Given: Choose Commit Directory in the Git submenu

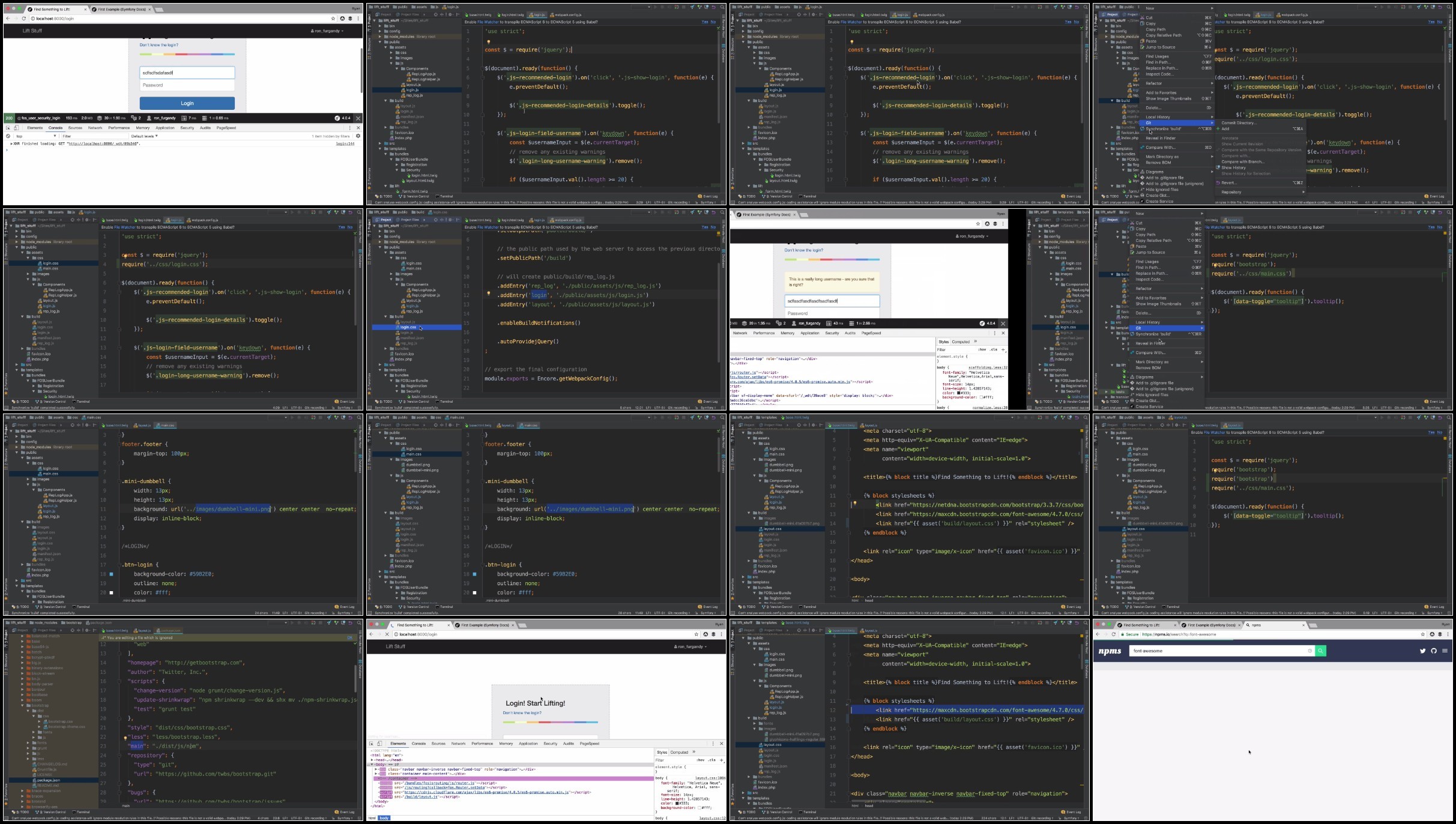Looking at the screenshot, I should click(x=1239, y=123).
